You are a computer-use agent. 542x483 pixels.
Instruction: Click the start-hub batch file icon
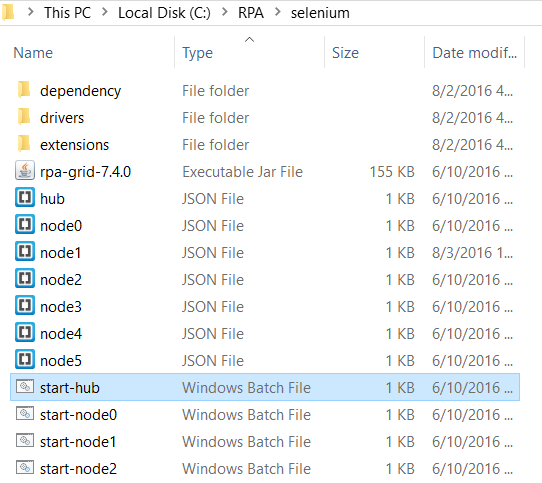[25, 387]
